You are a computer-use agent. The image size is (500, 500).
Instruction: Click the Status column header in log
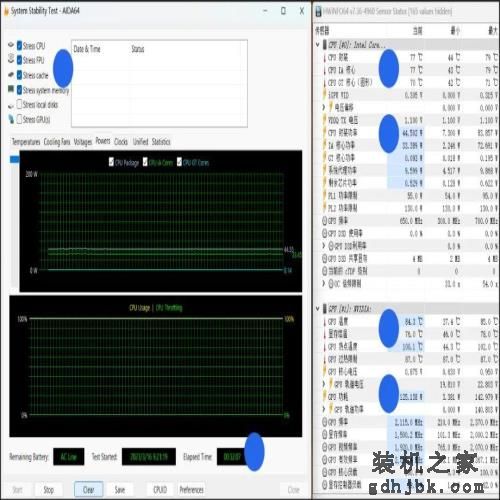point(138,49)
